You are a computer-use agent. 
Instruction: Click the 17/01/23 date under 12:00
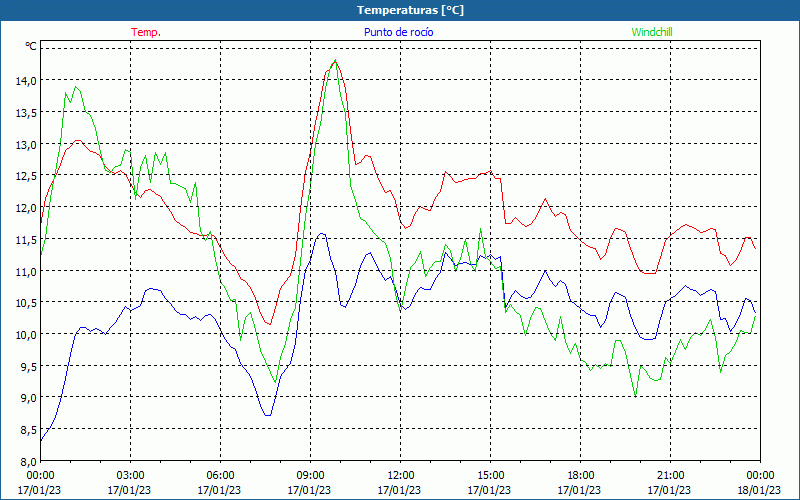(x=399, y=490)
